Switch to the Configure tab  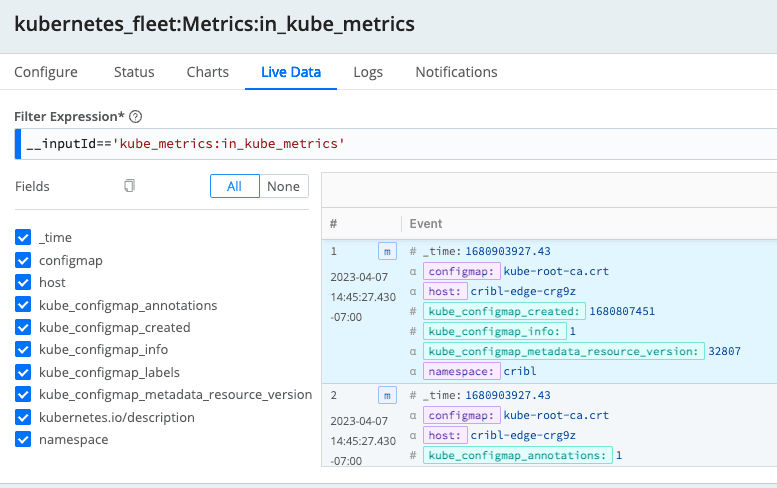tap(46, 72)
